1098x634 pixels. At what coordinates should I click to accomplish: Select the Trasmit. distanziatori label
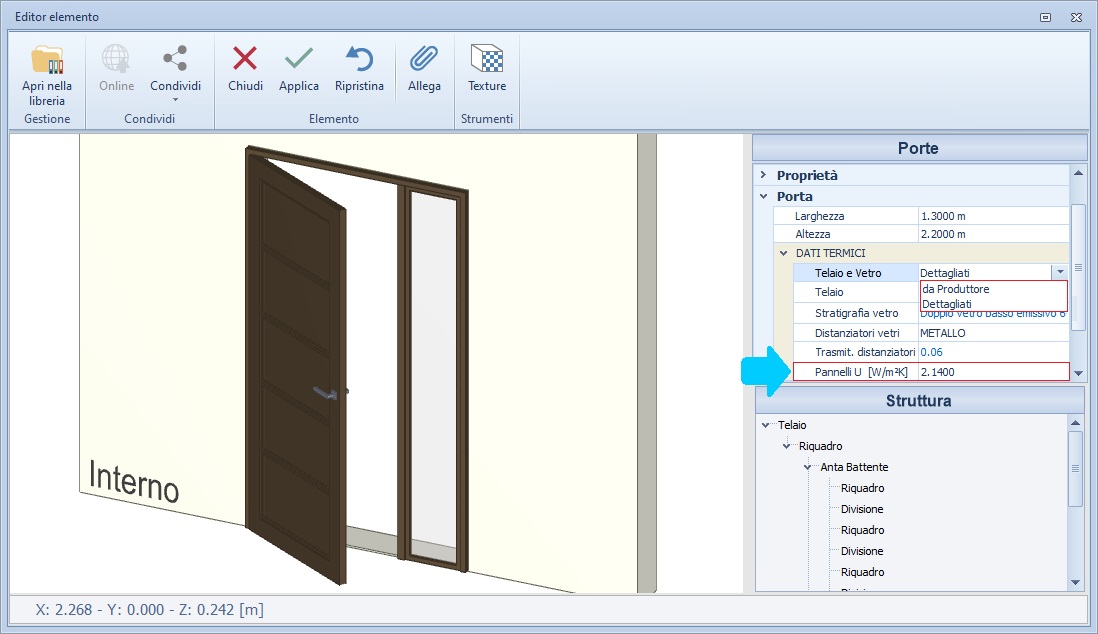click(x=865, y=352)
